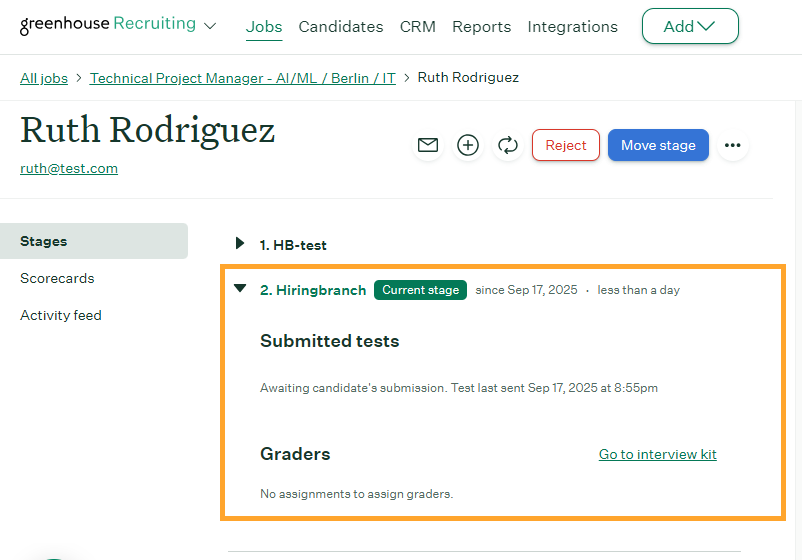The image size is (802, 560).
Task: Navigate to Reports
Action: click(x=481, y=27)
